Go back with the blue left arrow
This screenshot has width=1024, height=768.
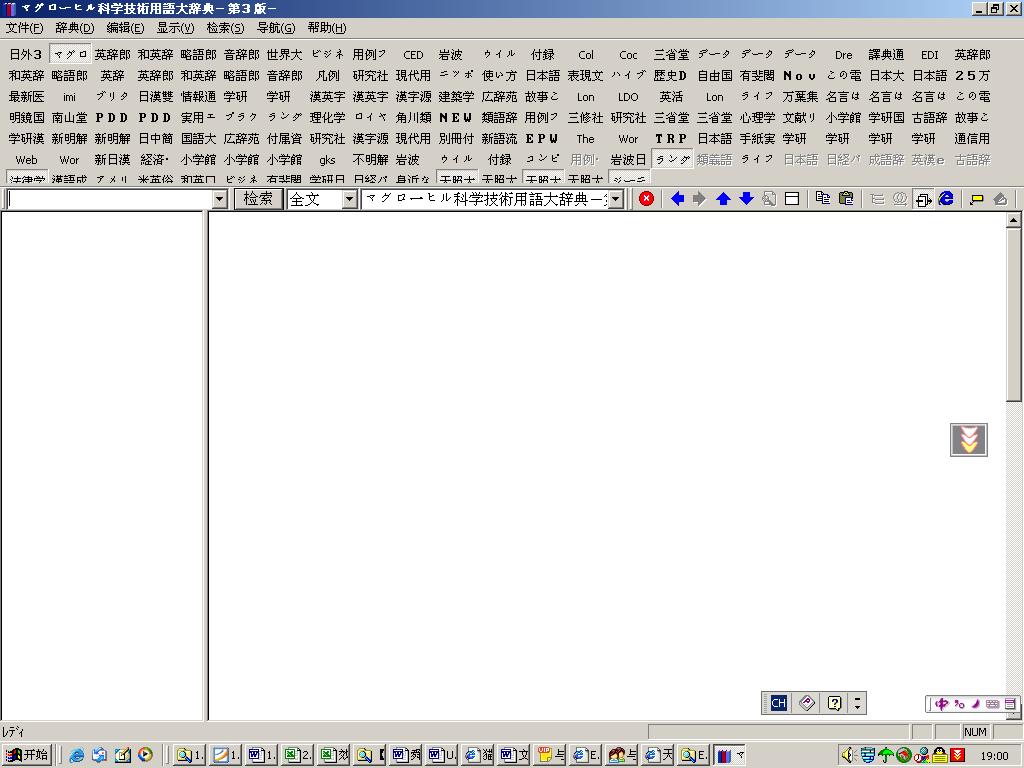[x=677, y=199]
